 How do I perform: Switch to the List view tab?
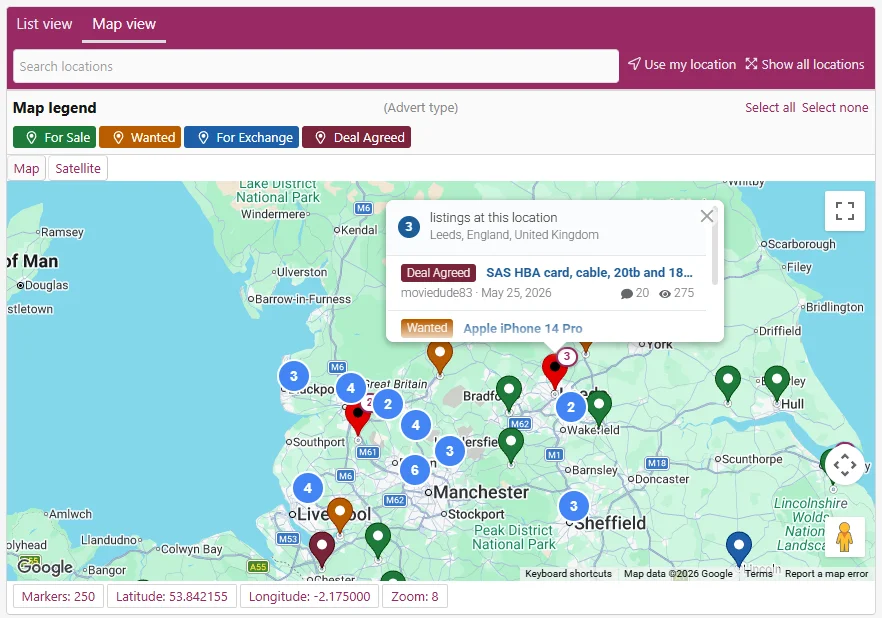point(44,24)
